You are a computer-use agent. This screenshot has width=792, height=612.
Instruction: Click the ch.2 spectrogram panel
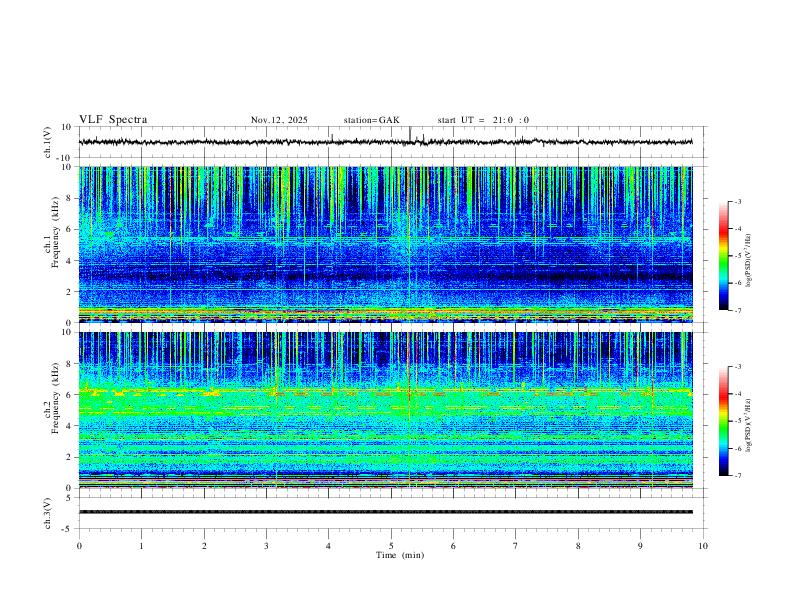coord(386,410)
